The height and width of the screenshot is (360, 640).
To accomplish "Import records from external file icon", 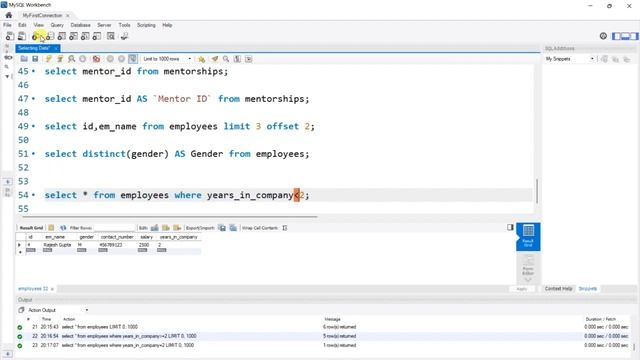I will click(233, 228).
